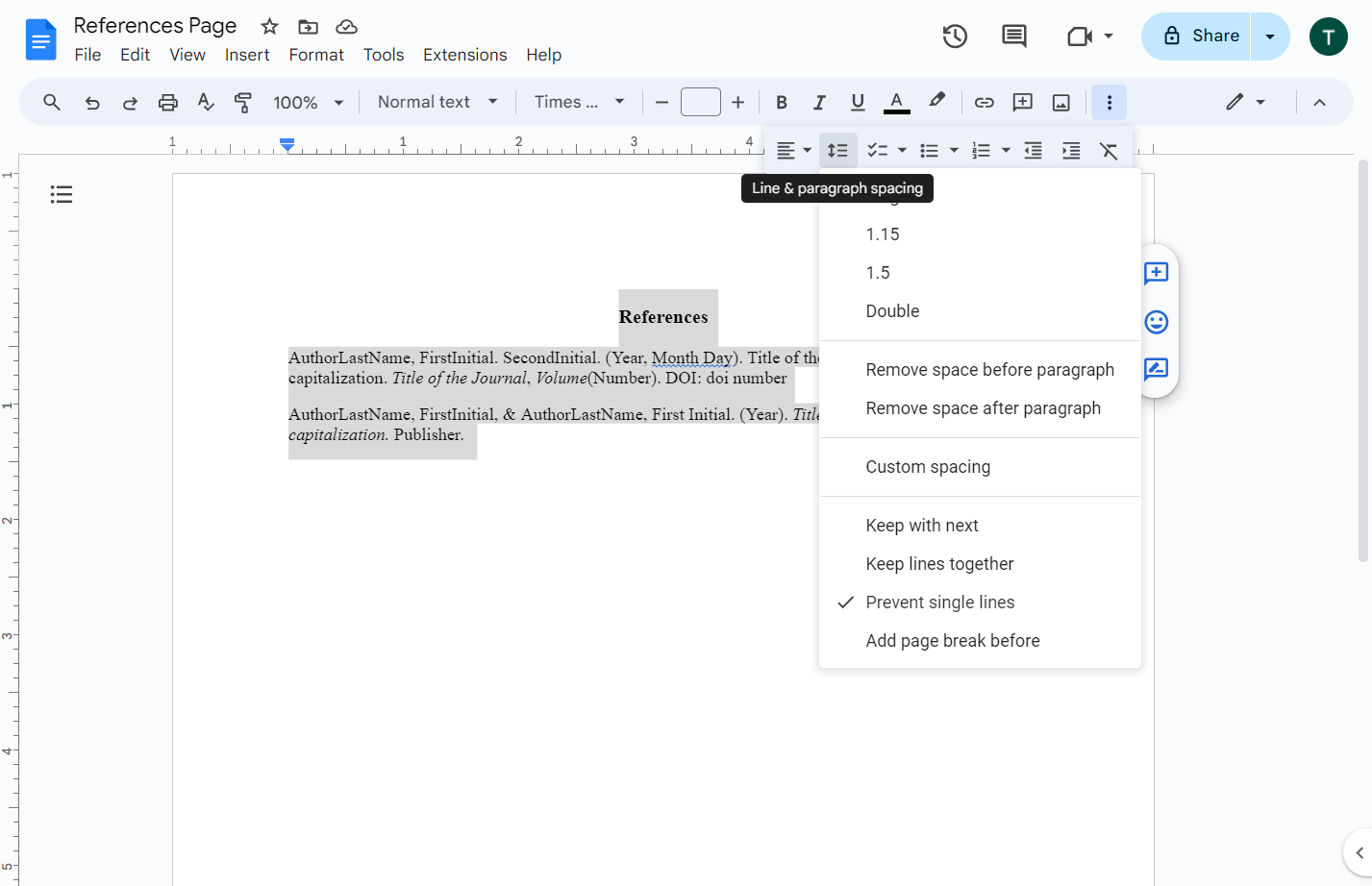
Task: Undo the last action
Action: click(x=92, y=102)
